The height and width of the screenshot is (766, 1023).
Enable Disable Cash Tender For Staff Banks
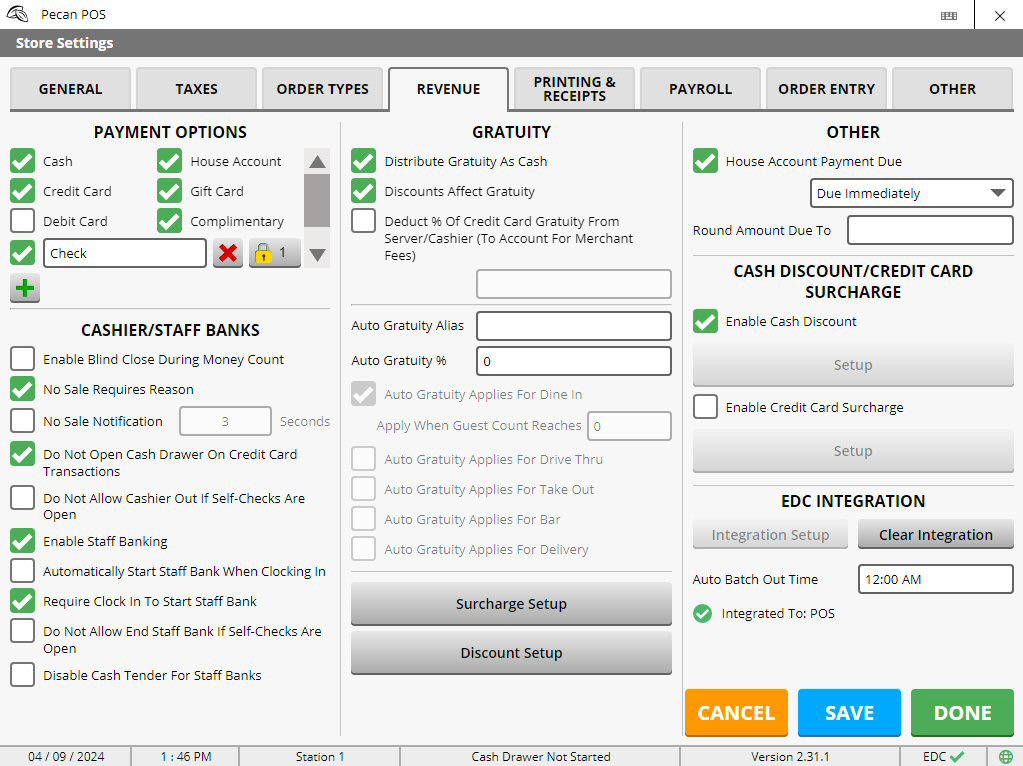[x=23, y=675]
